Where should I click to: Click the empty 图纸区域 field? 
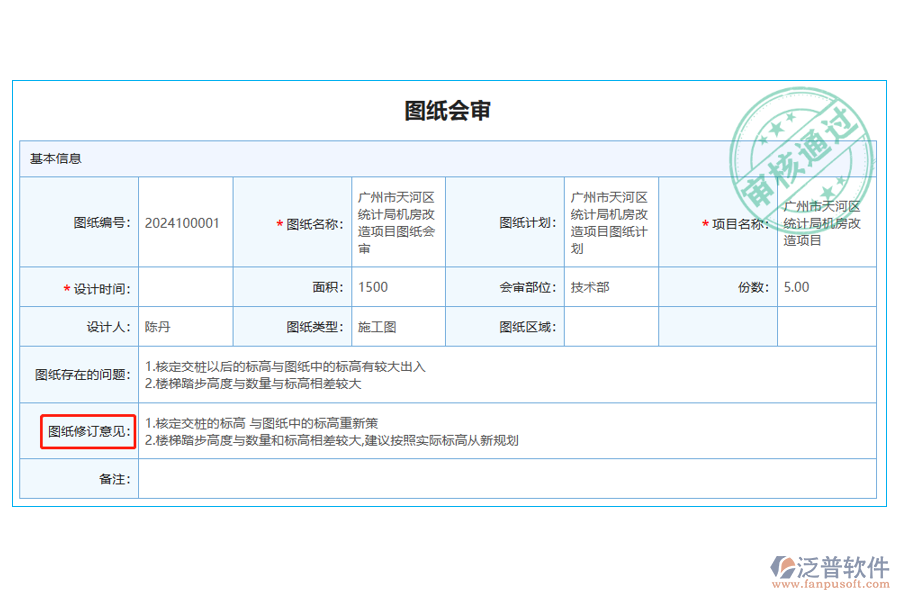pos(612,326)
